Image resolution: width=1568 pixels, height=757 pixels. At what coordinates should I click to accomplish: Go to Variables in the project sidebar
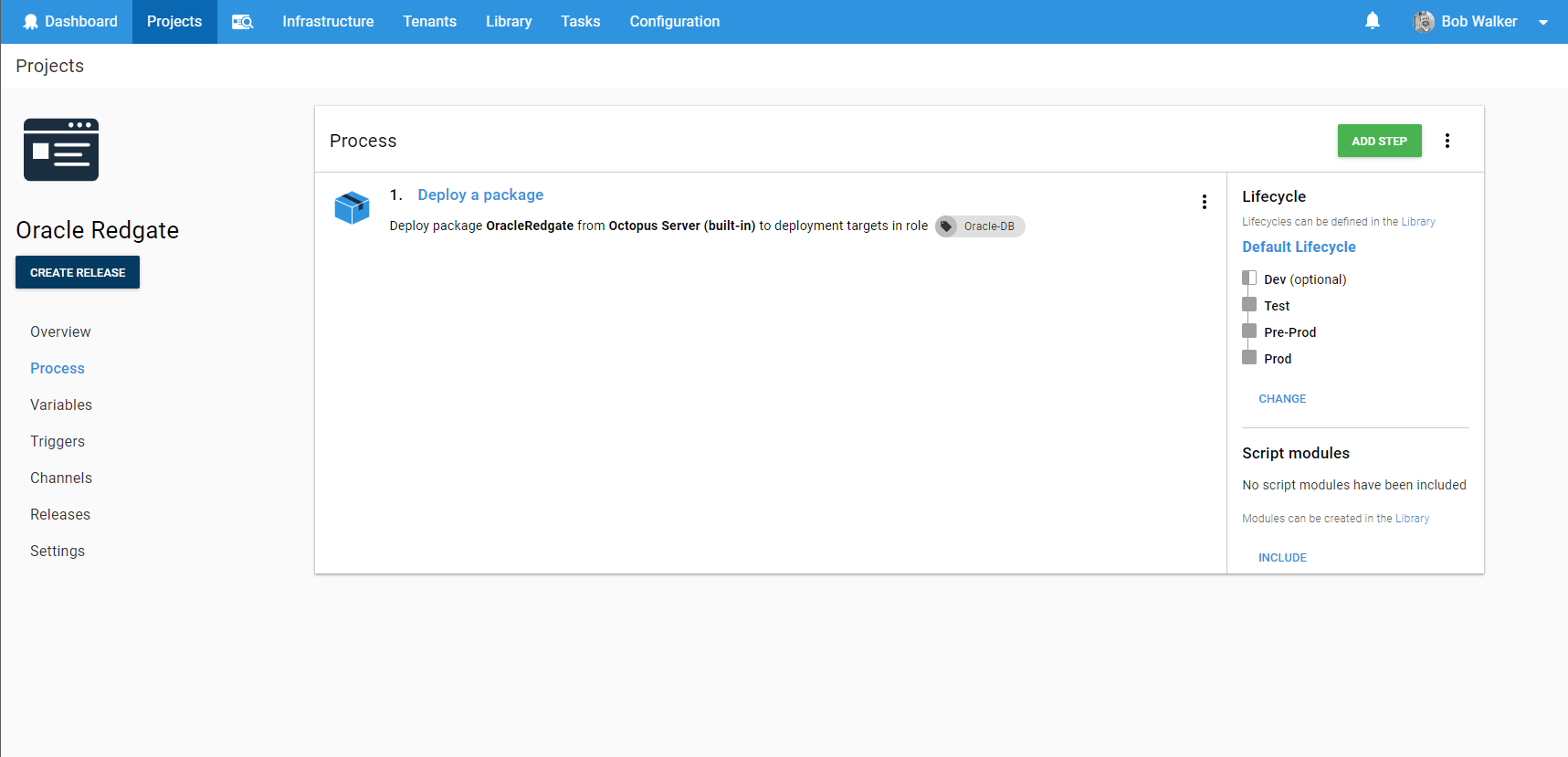pyautogui.click(x=61, y=405)
